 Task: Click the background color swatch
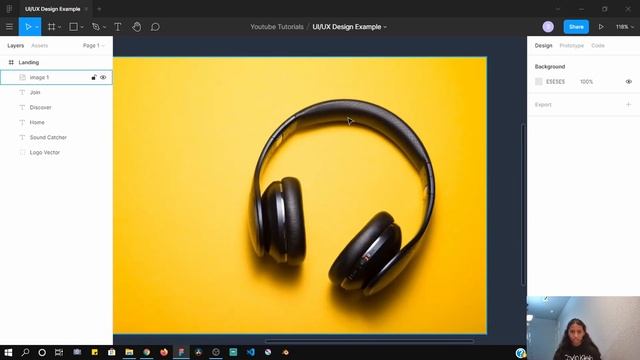[x=539, y=82]
